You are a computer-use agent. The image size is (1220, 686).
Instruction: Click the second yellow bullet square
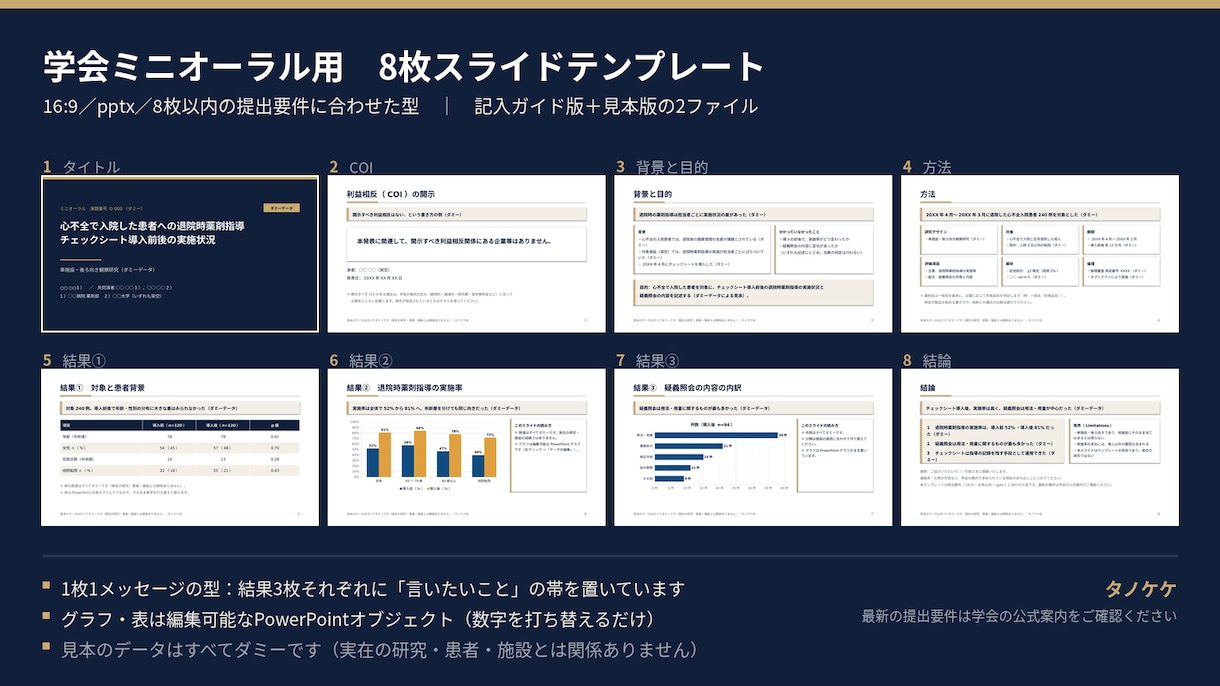(x=46, y=617)
